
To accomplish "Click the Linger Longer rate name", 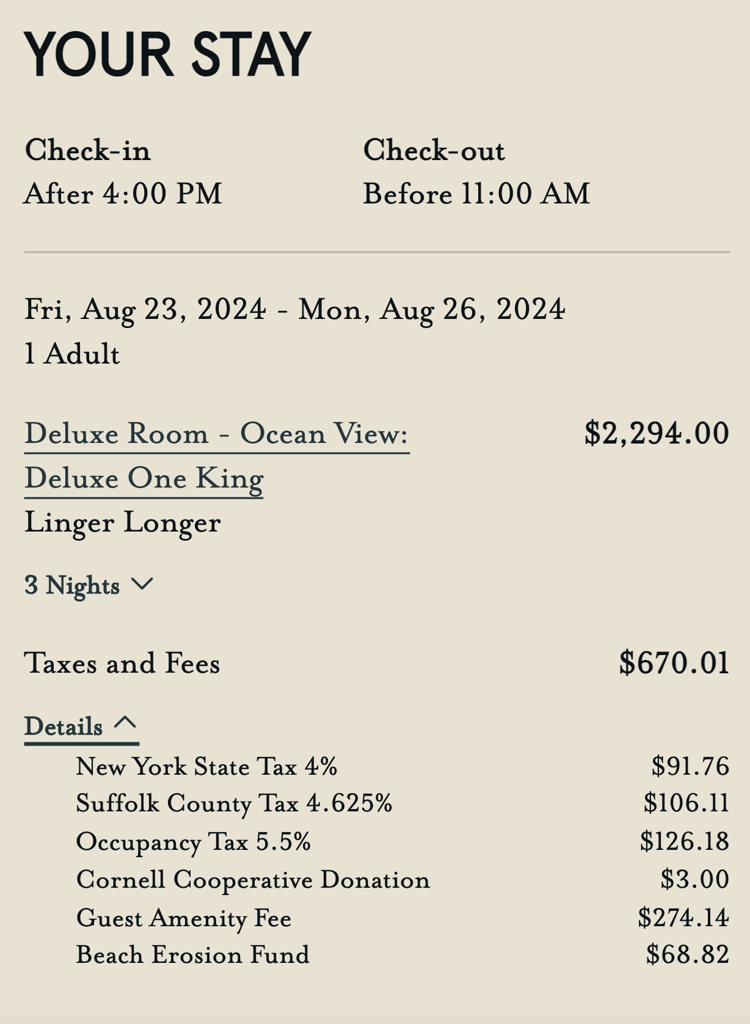I will click(122, 523).
